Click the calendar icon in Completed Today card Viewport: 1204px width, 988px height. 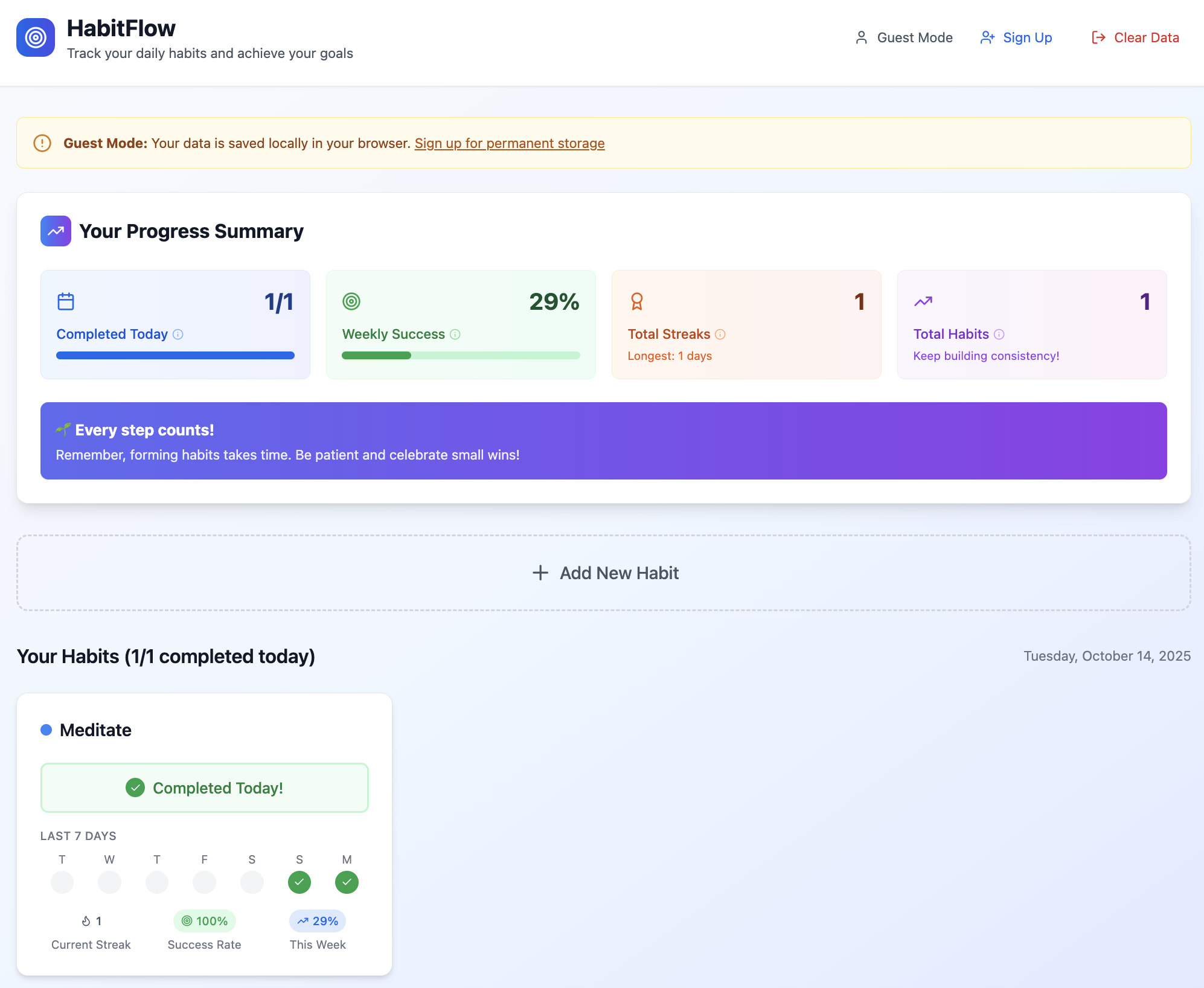pos(66,301)
